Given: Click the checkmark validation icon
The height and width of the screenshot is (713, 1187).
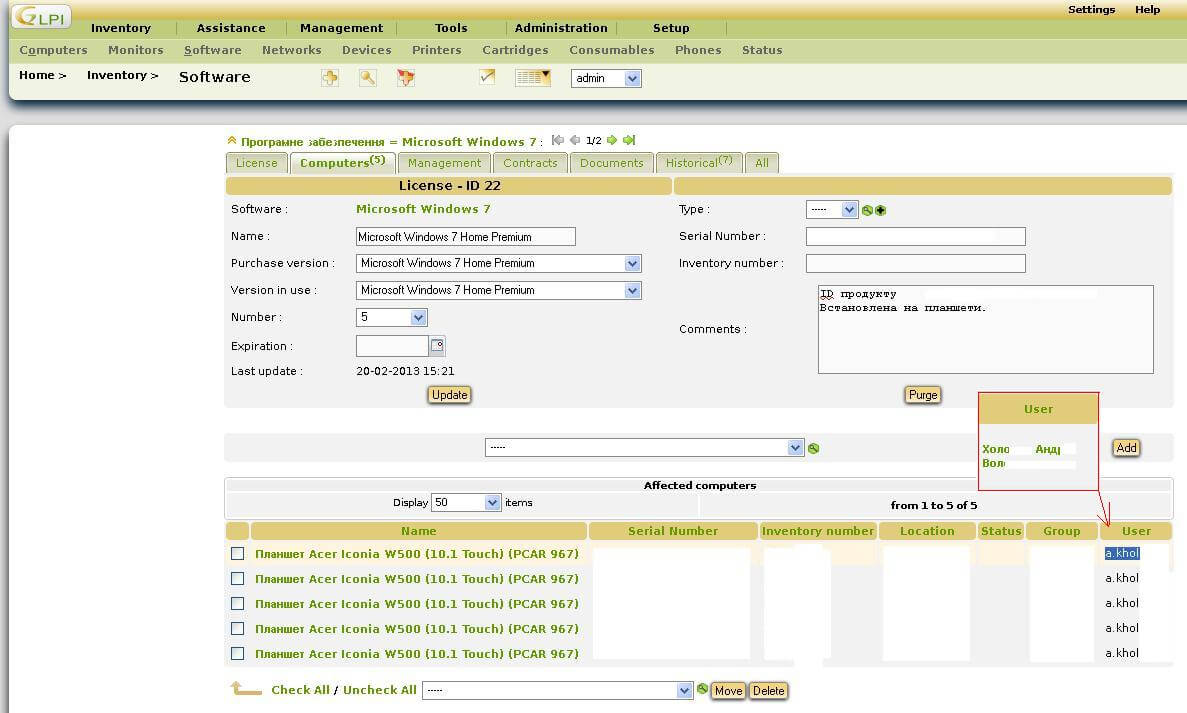Looking at the screenshot, I should (487, 76).
